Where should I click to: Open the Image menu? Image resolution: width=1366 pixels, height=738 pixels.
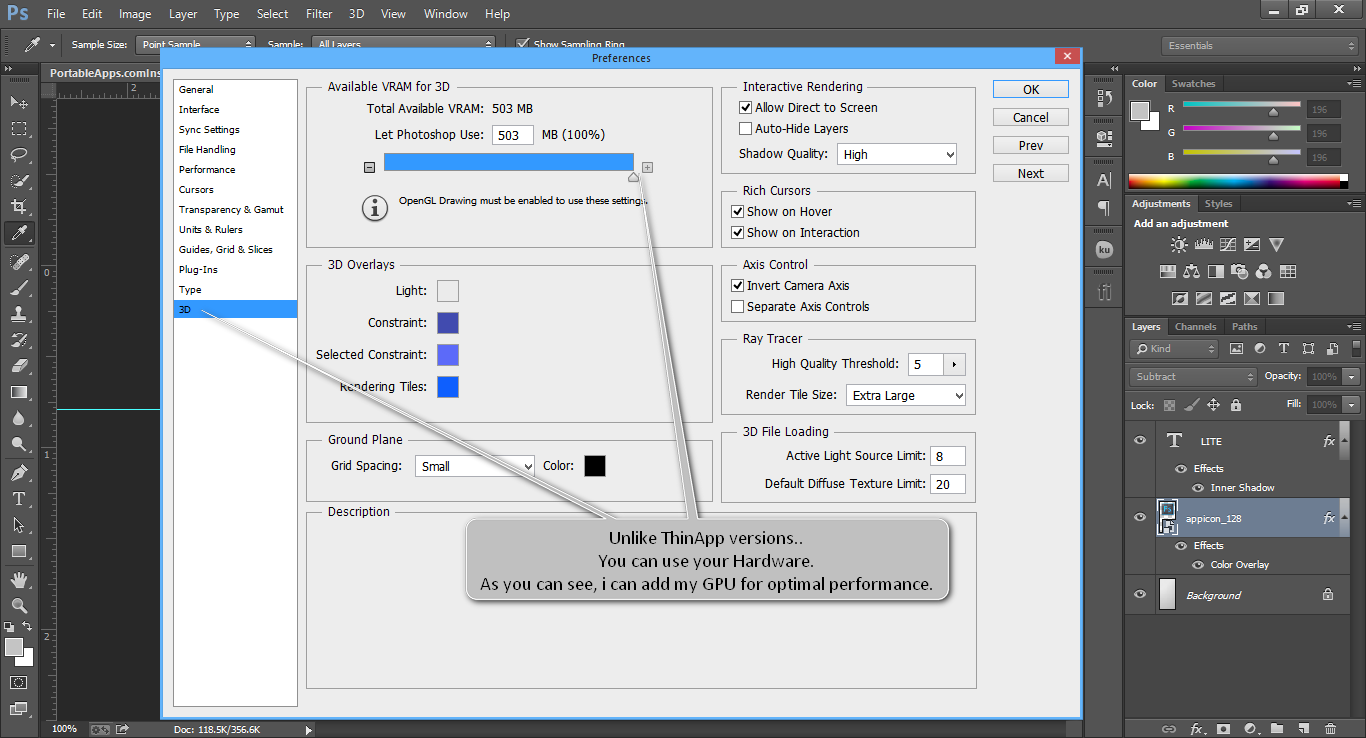(x=135, y=14)
